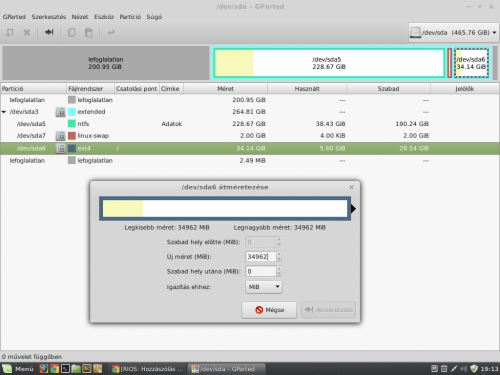Click the clipboard tray icon
This screenshot has width=500, height=375.
[x=444, y=369]
